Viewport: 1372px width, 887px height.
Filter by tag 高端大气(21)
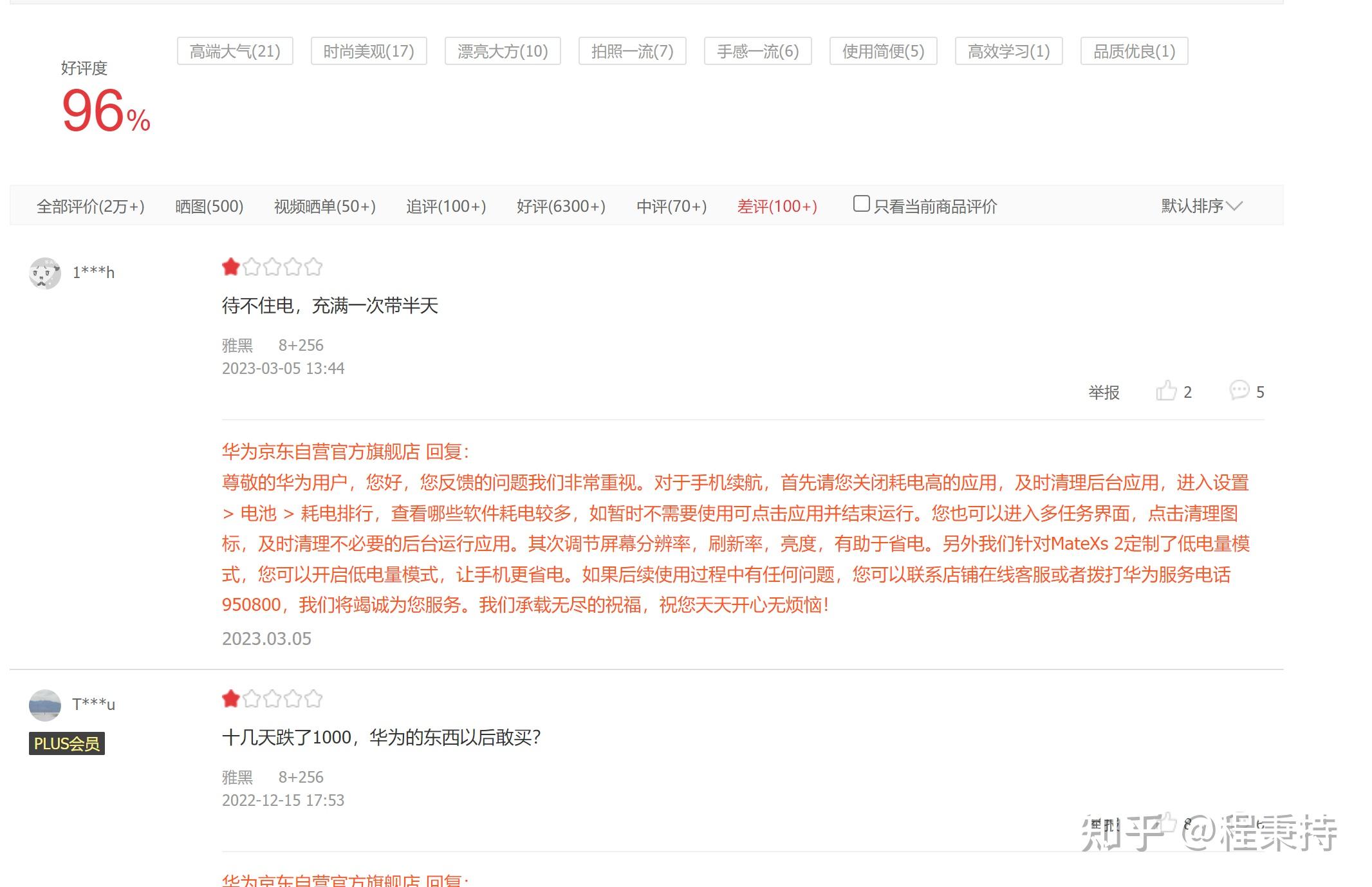[235, 51]
